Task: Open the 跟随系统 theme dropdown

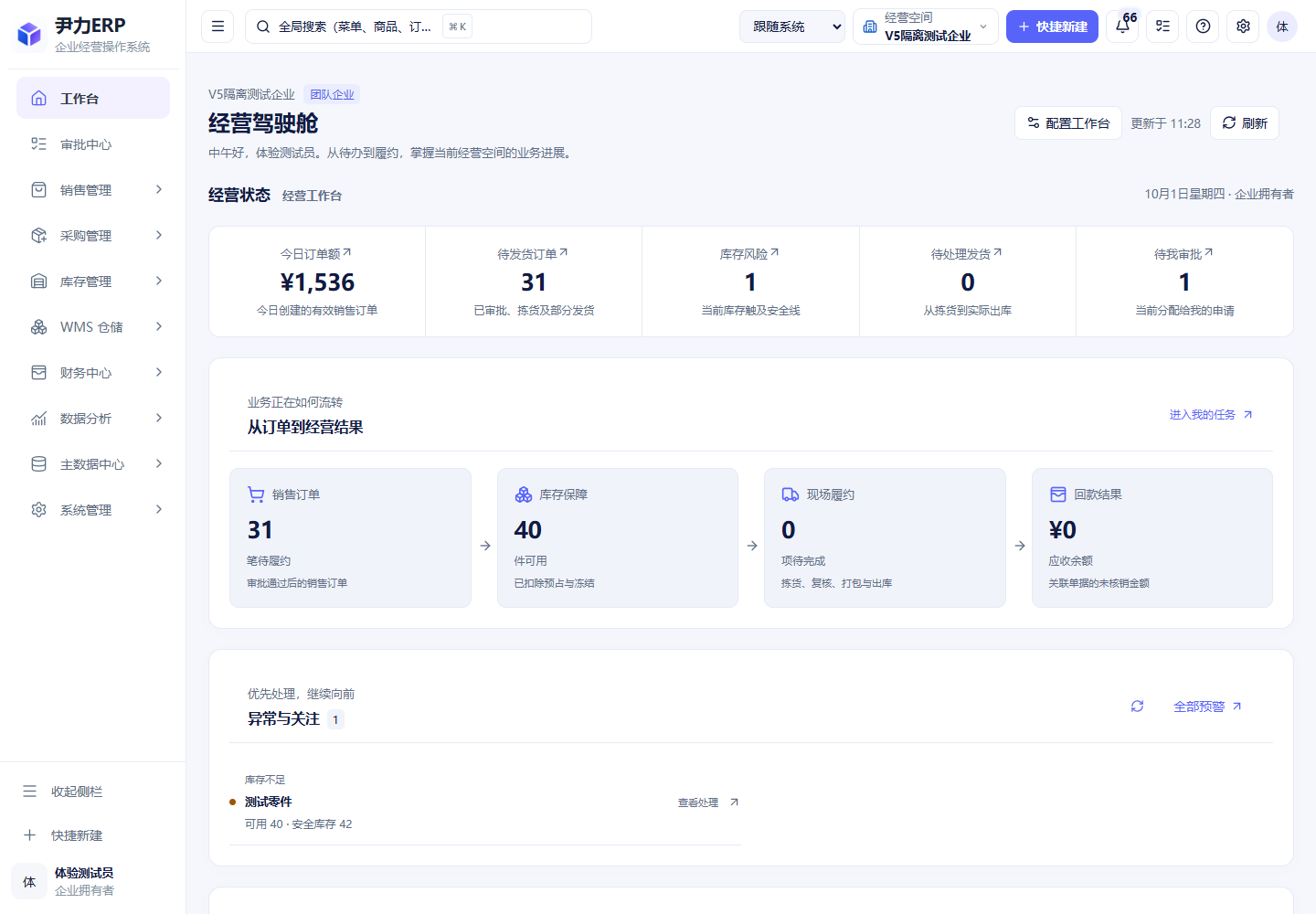Action: pos(792,27)
